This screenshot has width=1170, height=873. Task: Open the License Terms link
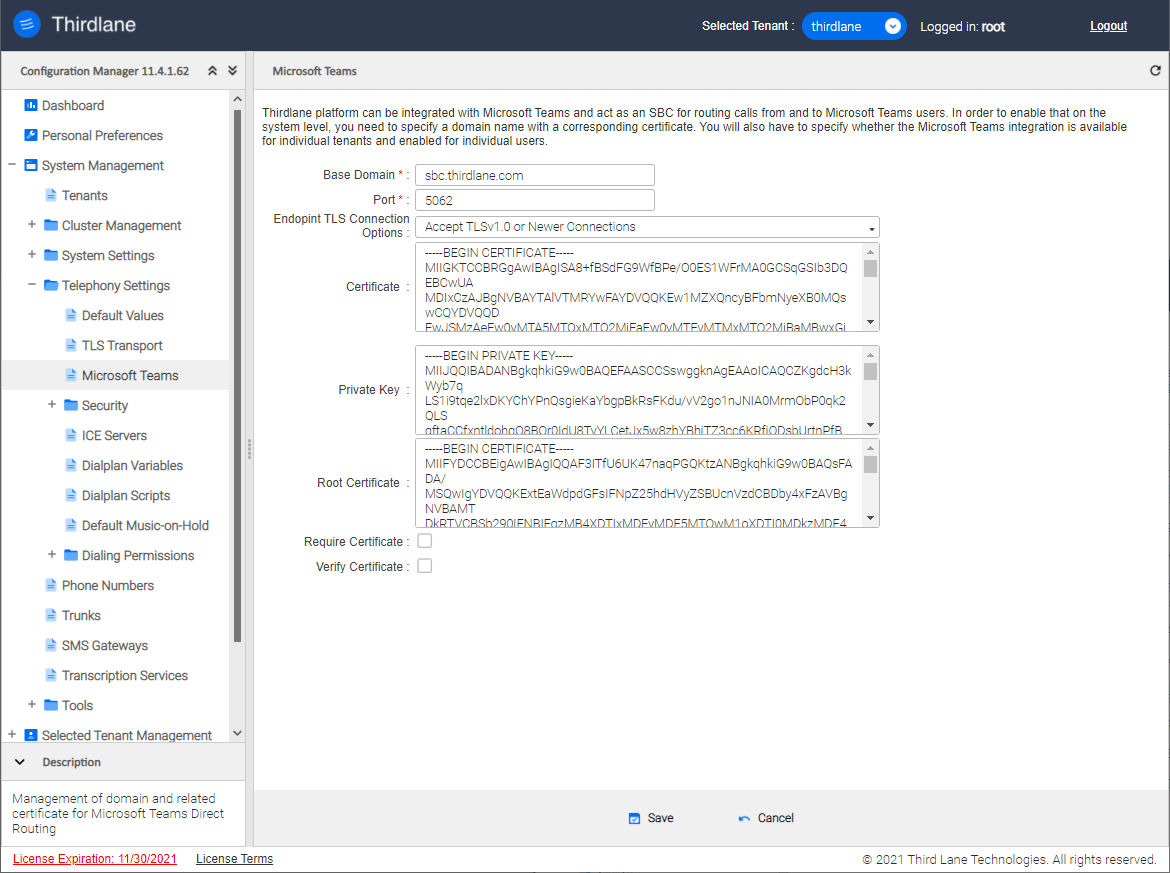234,859
